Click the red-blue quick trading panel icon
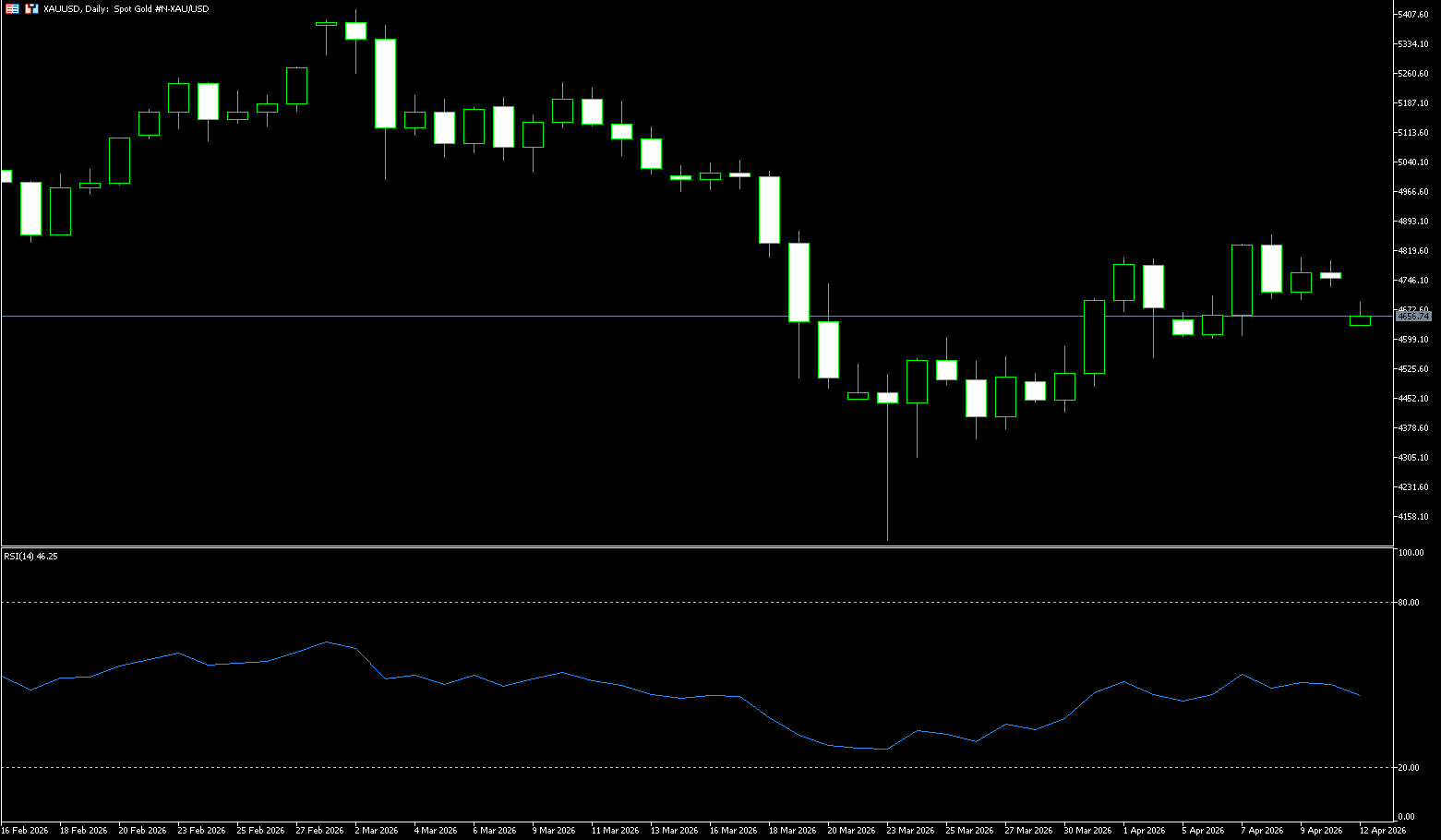Image resolution: width=1441 pixels, height=840 pixels. coord(12,8)
